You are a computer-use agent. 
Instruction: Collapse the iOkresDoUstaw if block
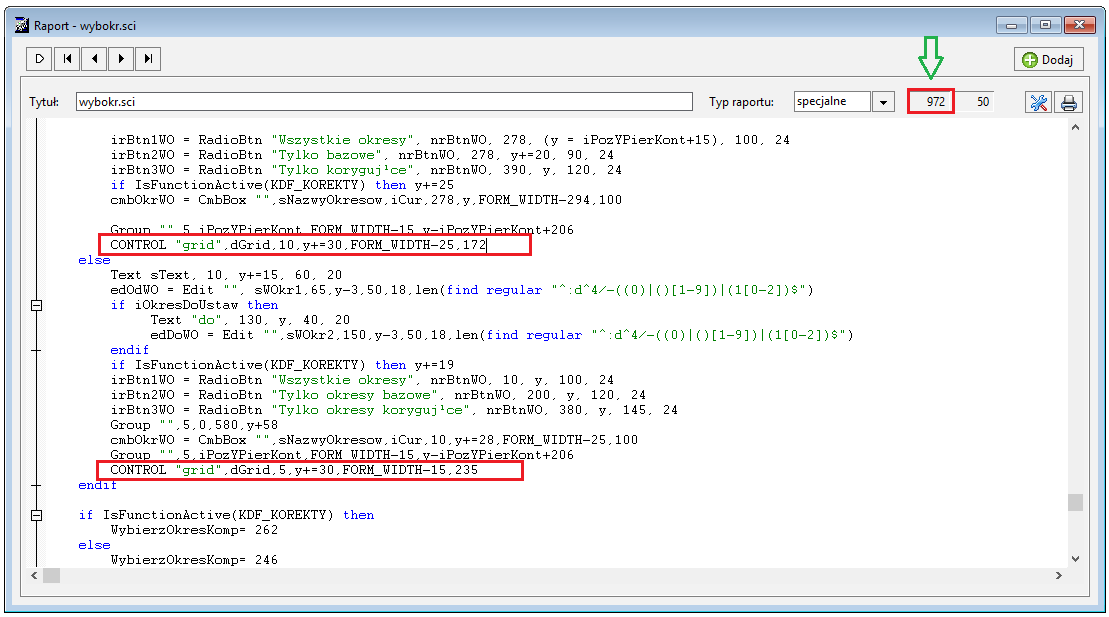click(x=36, y=306)
